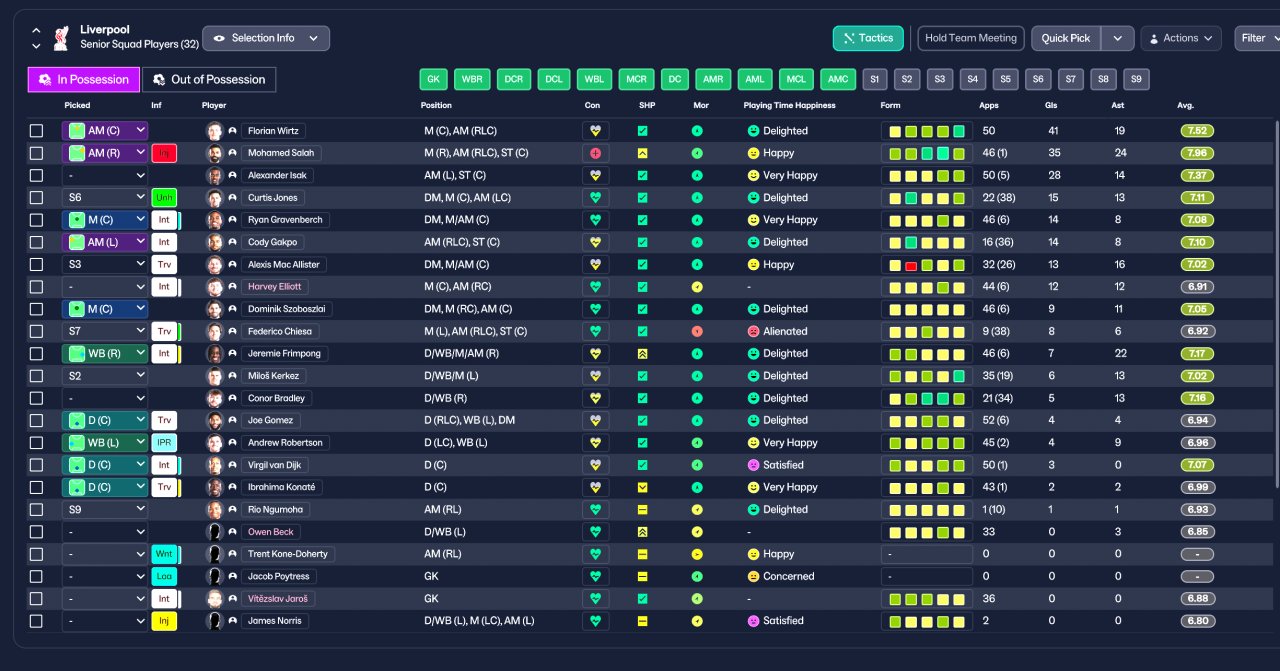Click Ibrahima Konaté's yellow sharpness icon
Screen dimensions: 1280x671
642,487
